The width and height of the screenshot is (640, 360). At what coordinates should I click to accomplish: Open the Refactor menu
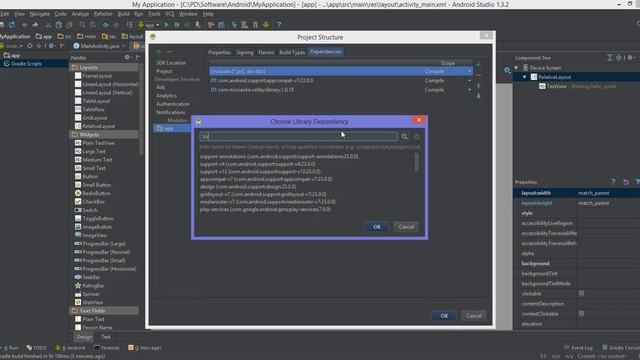[x=103, y=14]
